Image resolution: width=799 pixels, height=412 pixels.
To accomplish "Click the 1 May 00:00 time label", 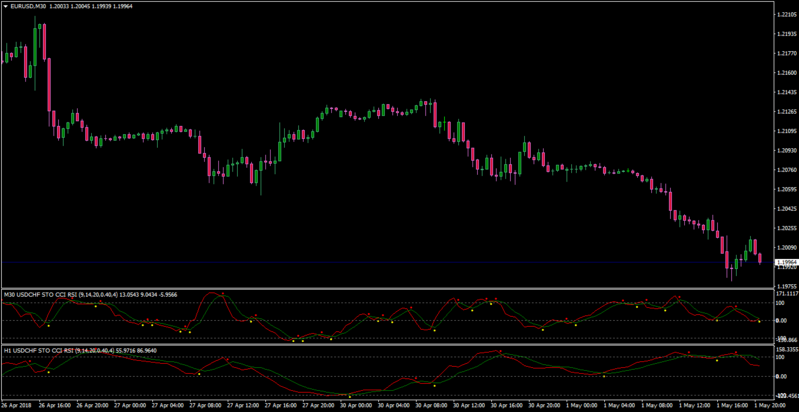I will pos(580,407).
